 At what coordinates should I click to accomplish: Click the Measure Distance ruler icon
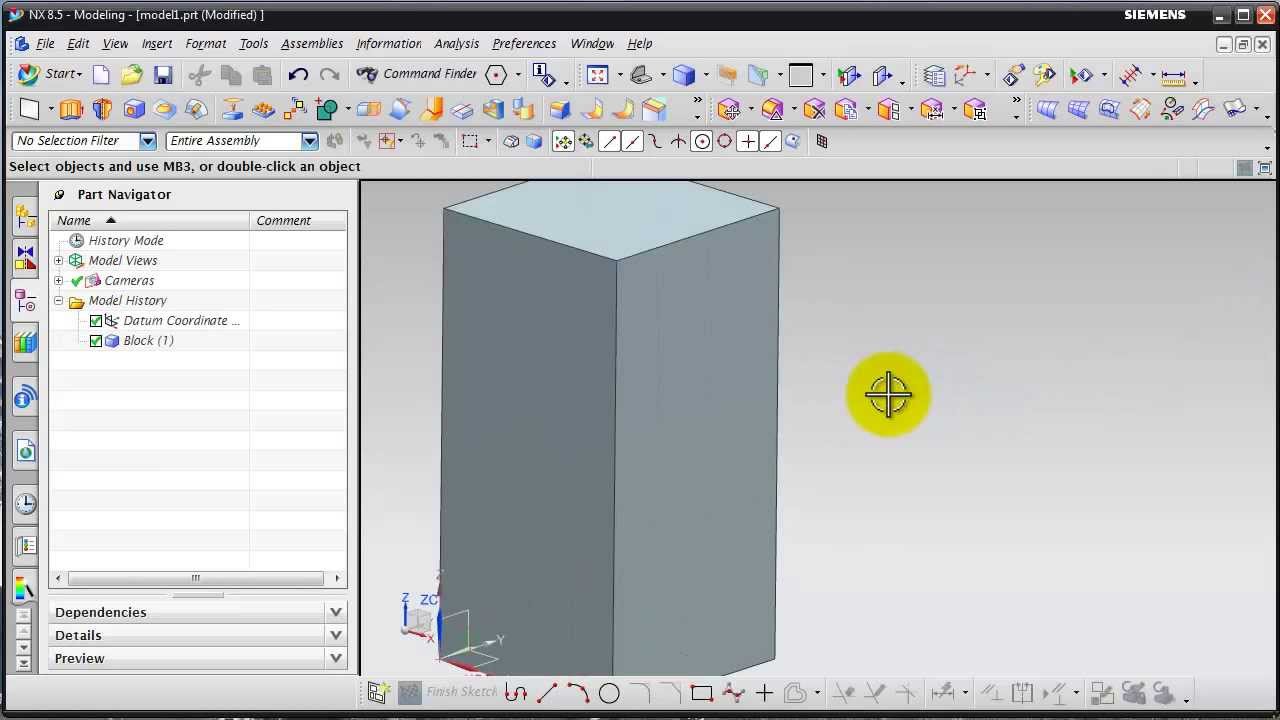click(1173, 75)
